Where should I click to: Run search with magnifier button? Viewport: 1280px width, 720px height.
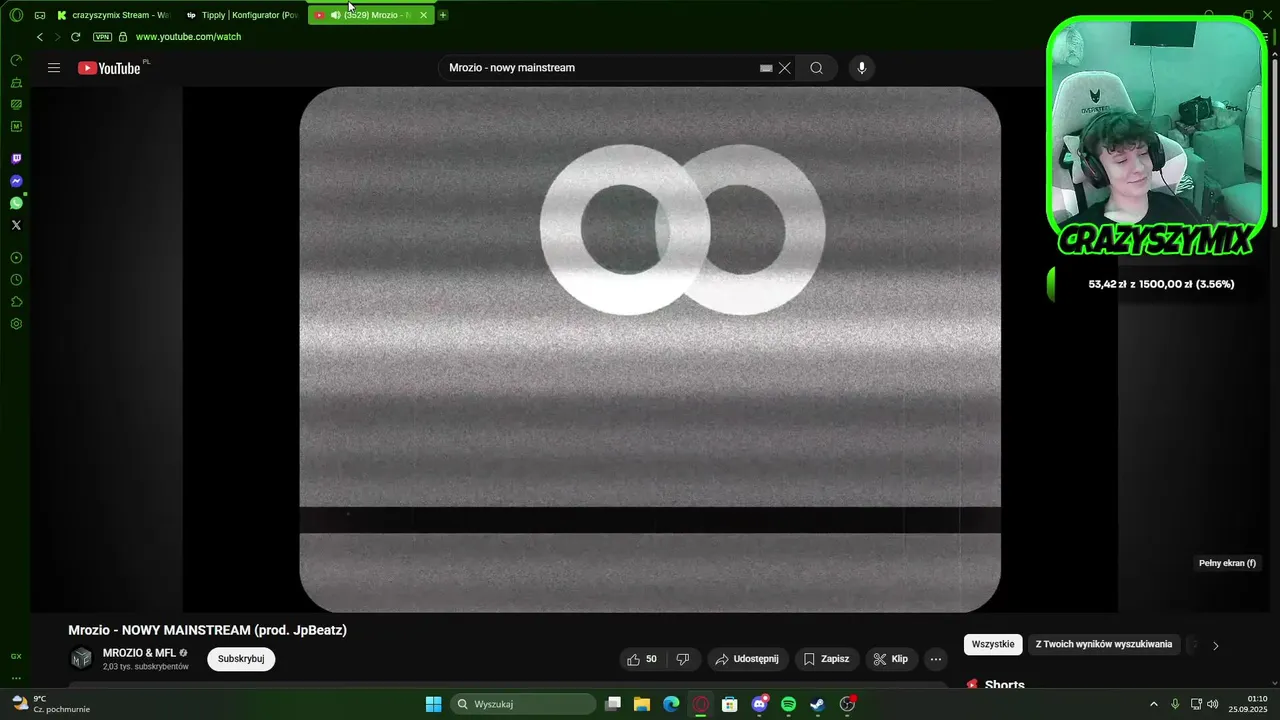click(817, 68)
